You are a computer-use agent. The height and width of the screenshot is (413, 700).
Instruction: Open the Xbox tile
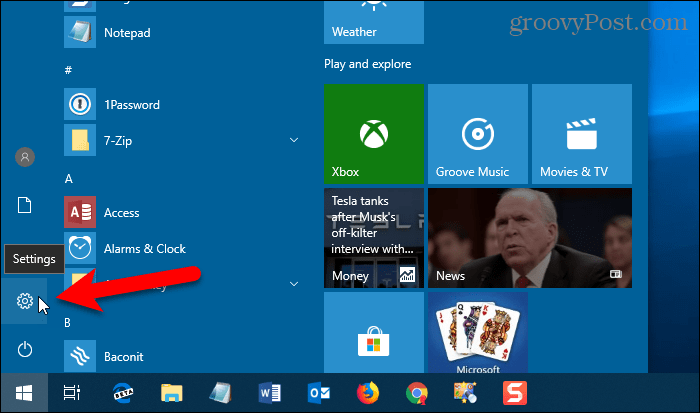[x=374, y=133]
